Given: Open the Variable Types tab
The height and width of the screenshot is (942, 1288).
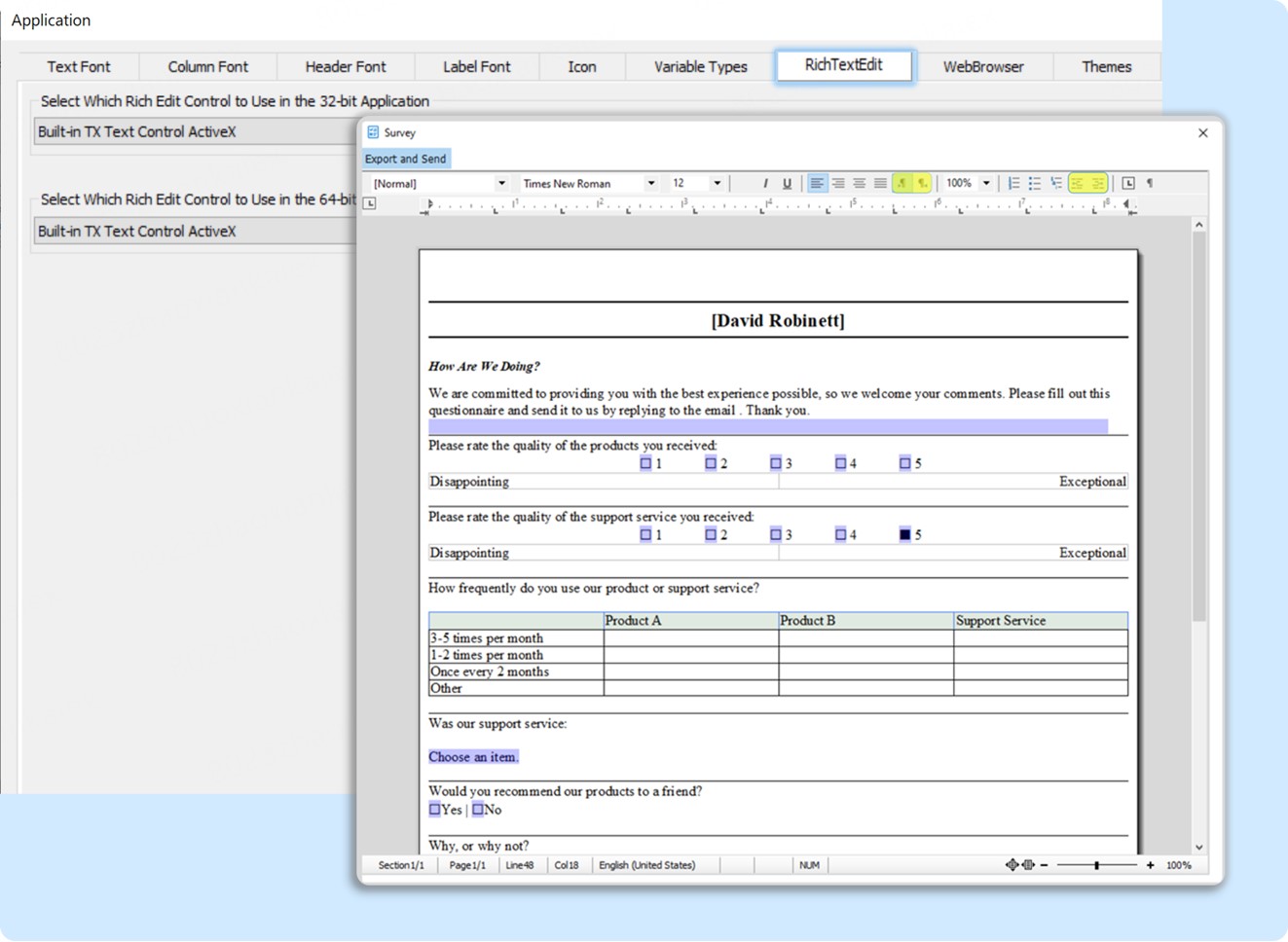Looking at the screenshot, I should click(x=698, y=66).
